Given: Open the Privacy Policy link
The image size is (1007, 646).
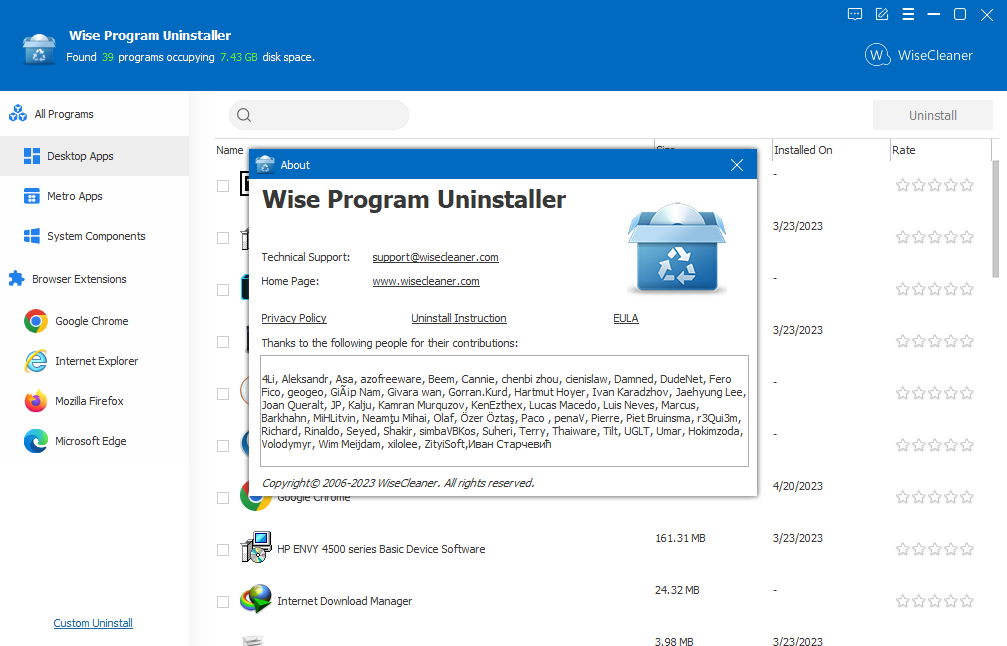Looking at the screenshot, I should click(x=293, y=318).
